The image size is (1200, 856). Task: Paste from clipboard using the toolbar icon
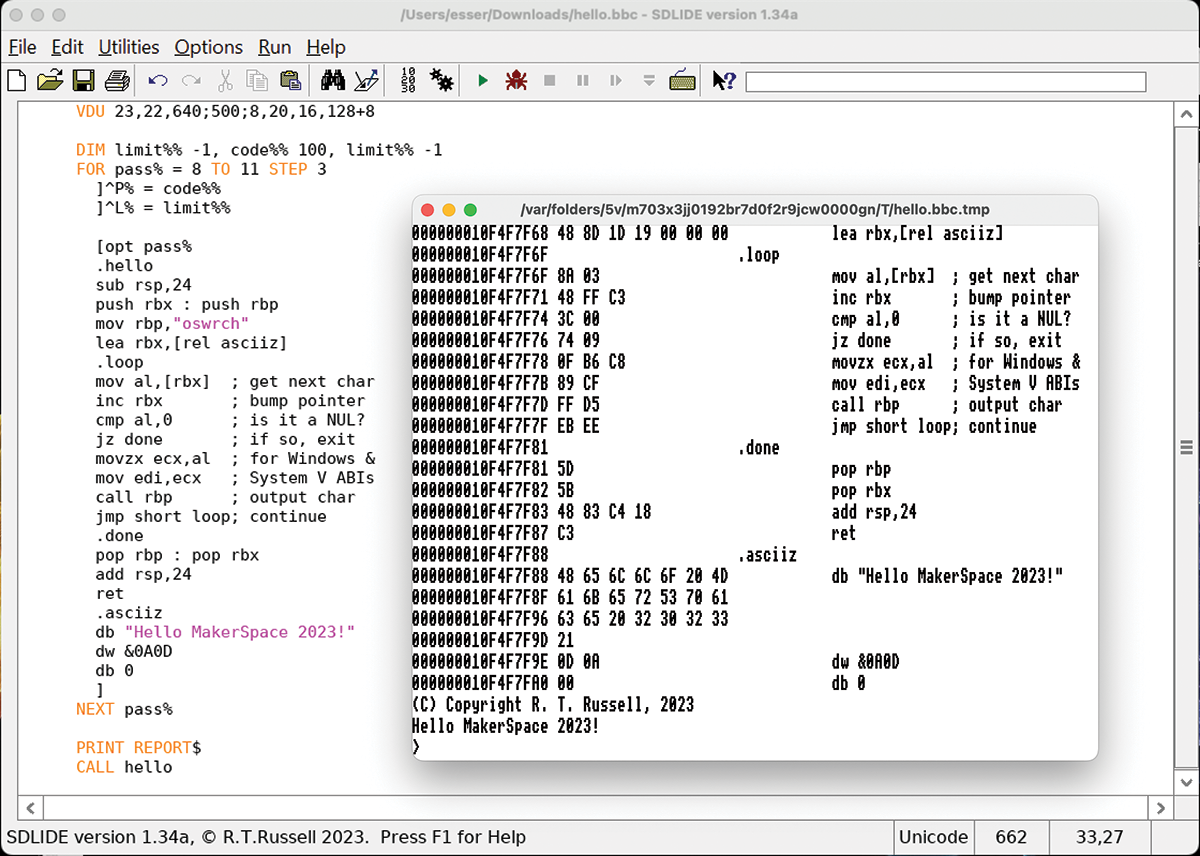(x=291, y=81)
